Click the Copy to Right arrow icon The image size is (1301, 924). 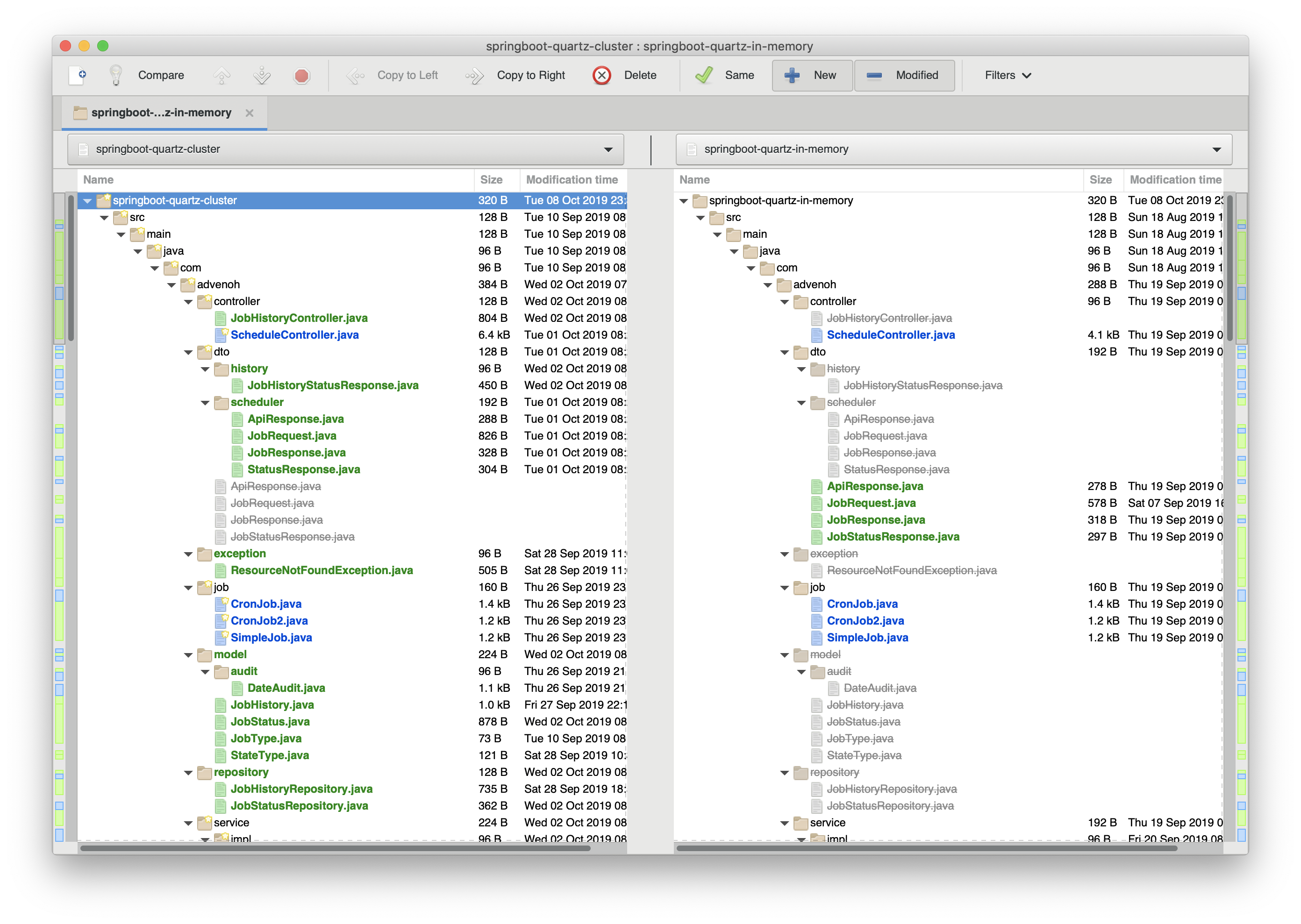point(474,75)
